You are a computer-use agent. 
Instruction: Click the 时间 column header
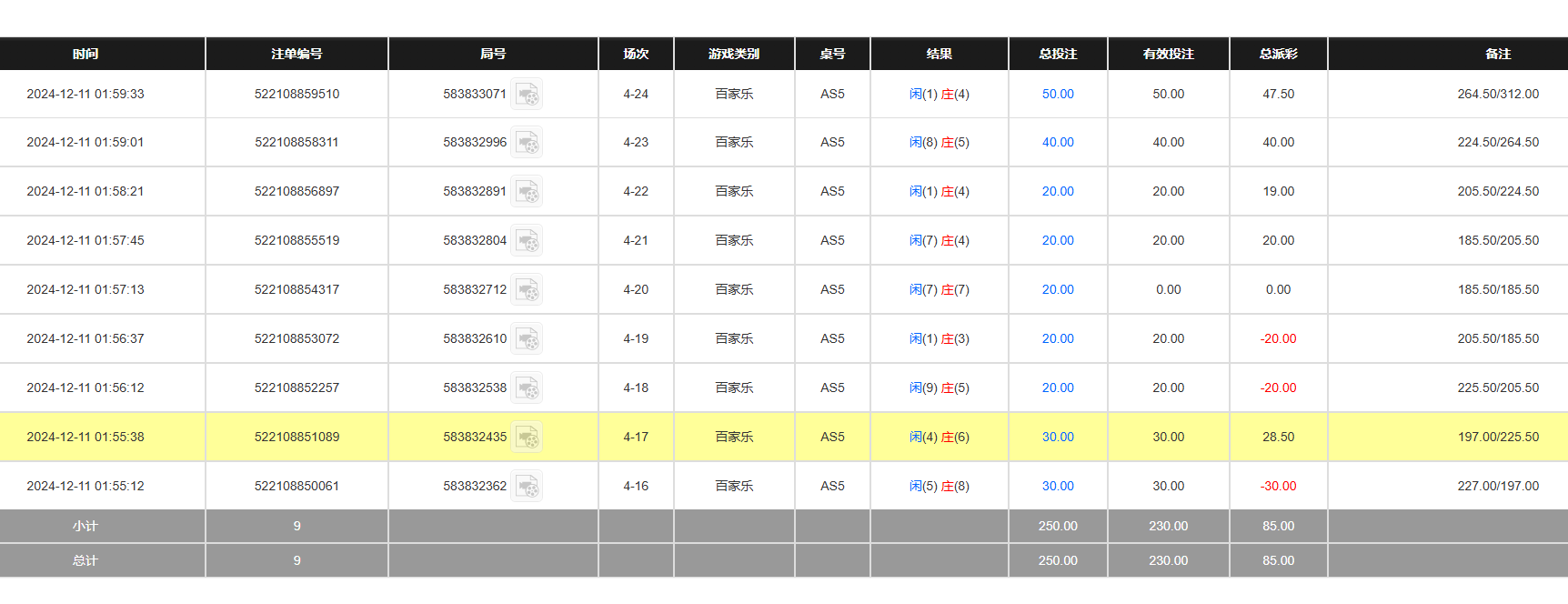(85, 55)
